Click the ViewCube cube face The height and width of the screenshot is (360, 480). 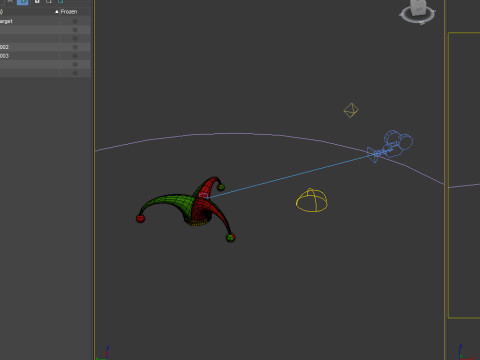419,7
